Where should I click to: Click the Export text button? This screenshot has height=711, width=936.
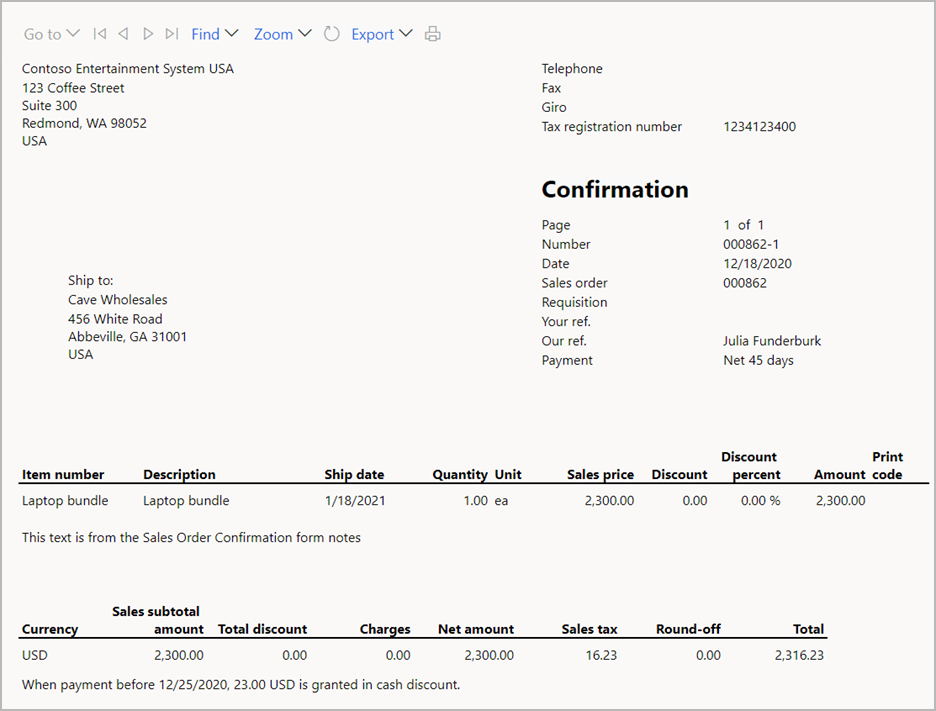click(x=372, y=35)
